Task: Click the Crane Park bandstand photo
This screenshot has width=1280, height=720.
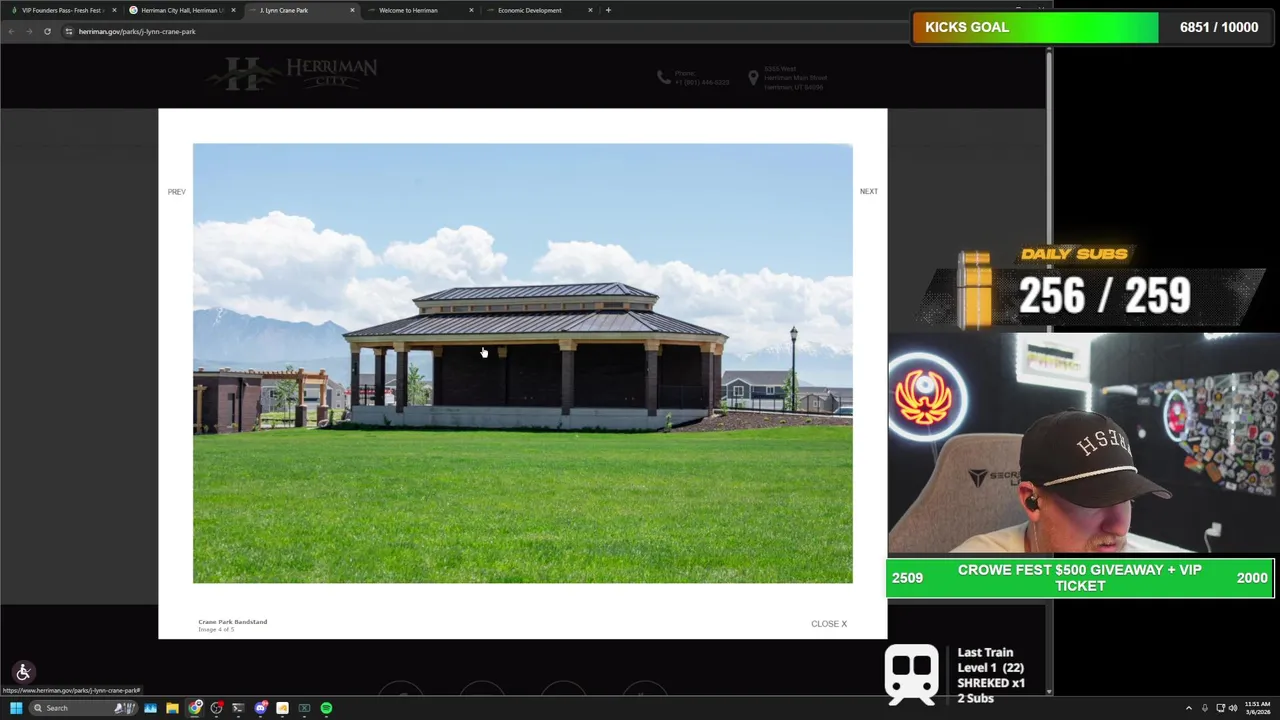Action: [522, 363]
